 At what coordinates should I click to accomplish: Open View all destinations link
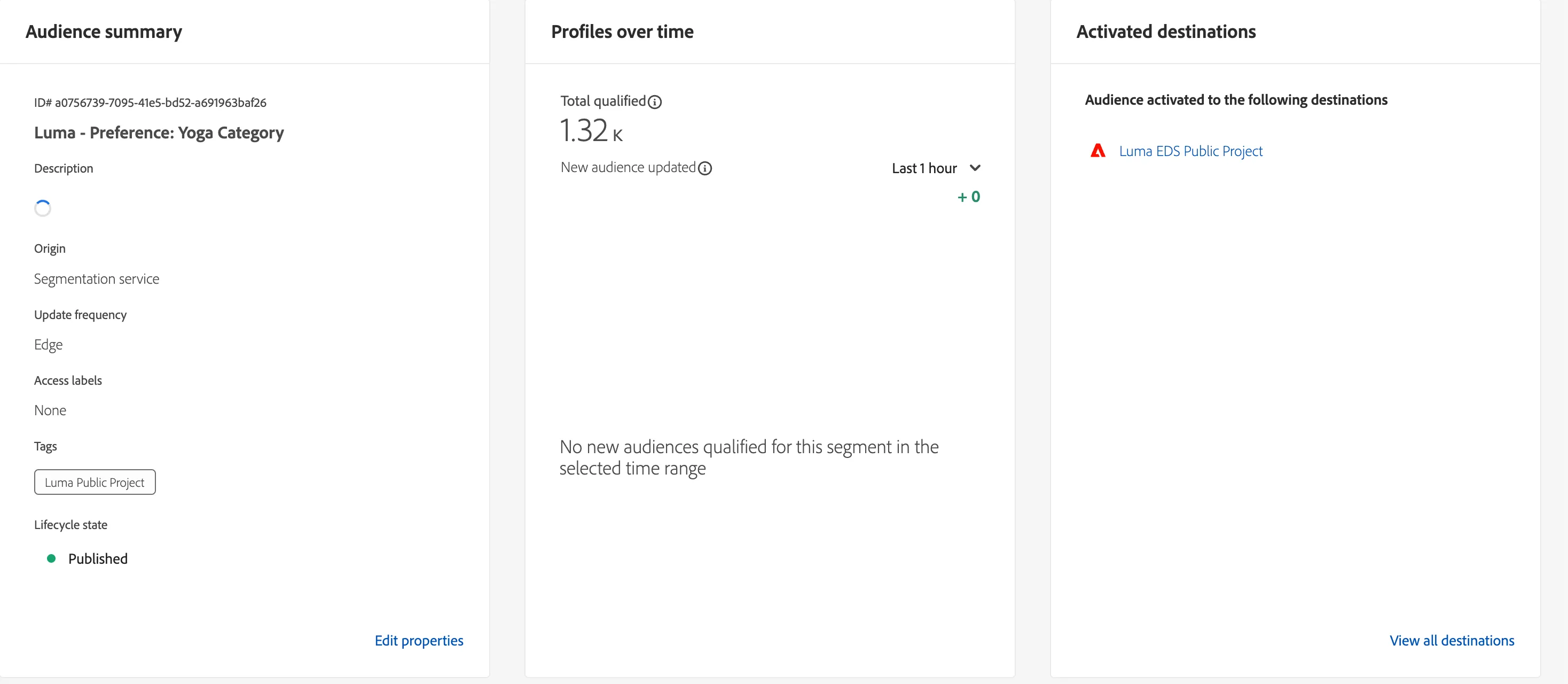1452,640
